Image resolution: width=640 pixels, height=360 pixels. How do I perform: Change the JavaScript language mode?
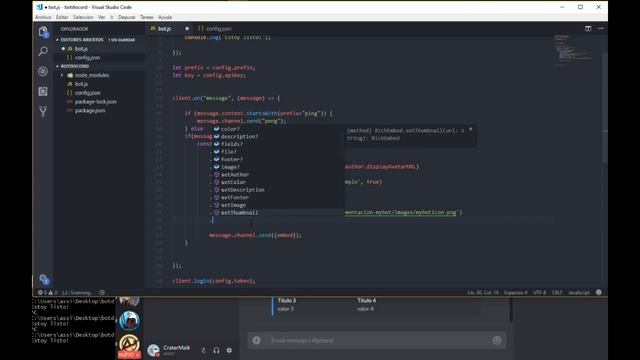tap(579, 292)
